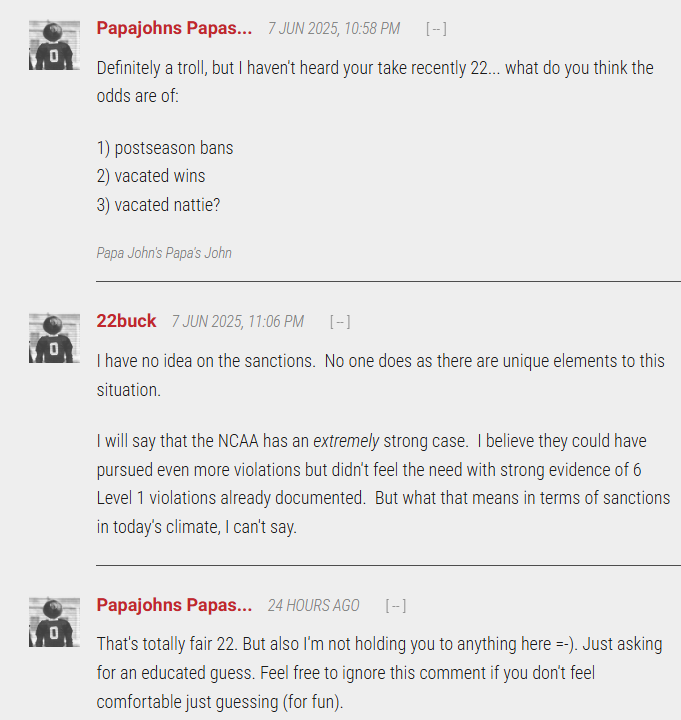Click 22buck's helmet avatar image

[x=54, y=338]
